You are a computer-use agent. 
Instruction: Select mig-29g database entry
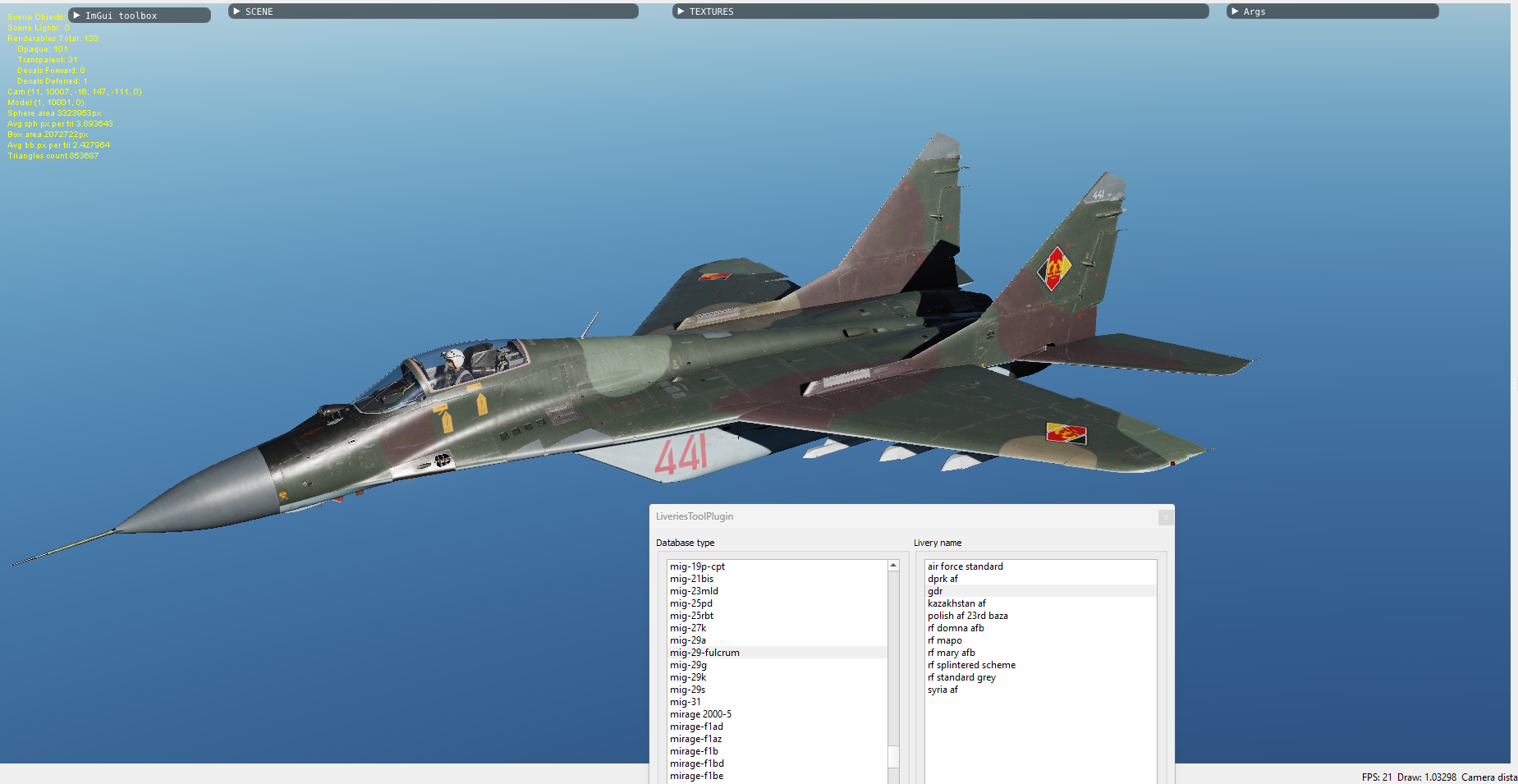pos(777,665)
